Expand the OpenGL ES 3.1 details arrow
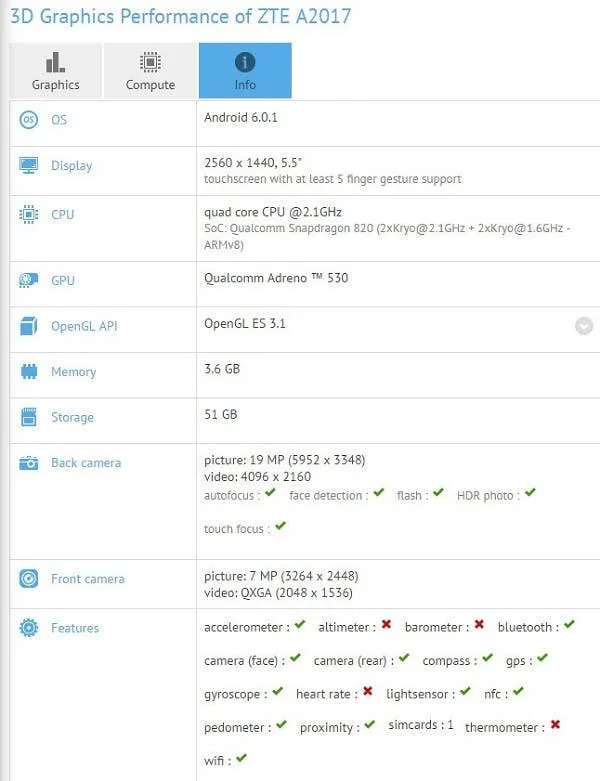600x781 pixels. tap(584, 326)
